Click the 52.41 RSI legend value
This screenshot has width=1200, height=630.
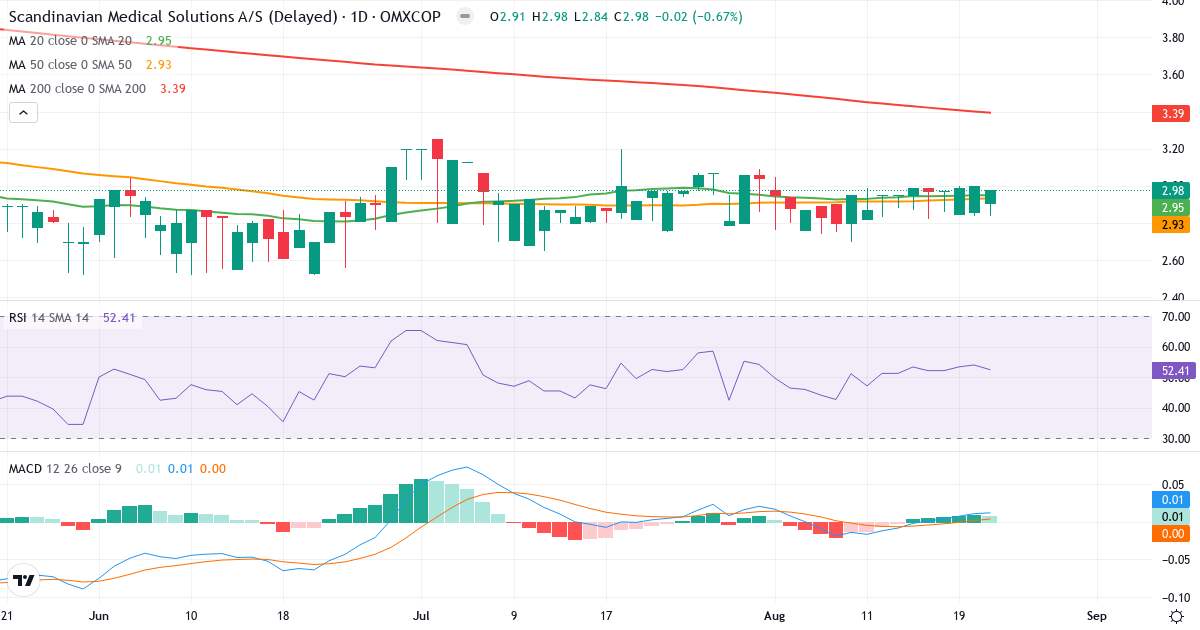tap(119, 318)
